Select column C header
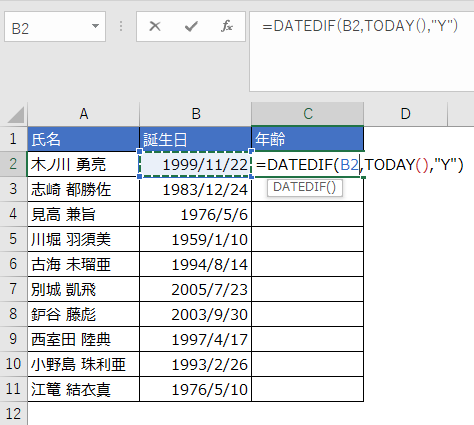The image size is (474, 425). coord(308,114)
